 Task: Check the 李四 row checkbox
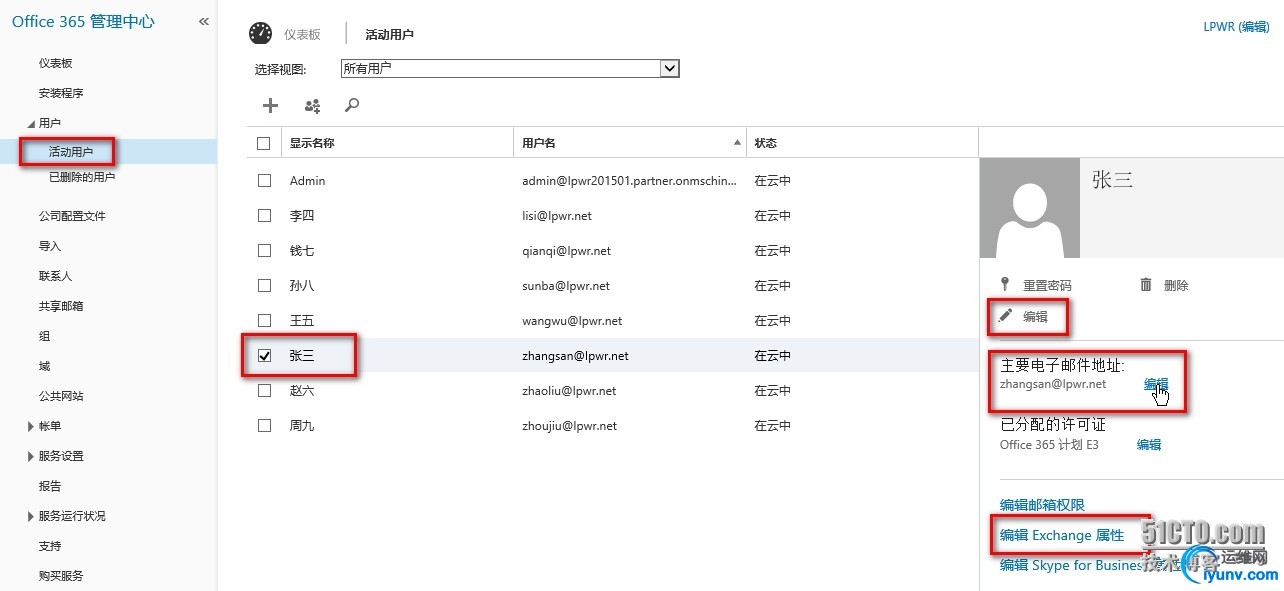coord(264,216)
